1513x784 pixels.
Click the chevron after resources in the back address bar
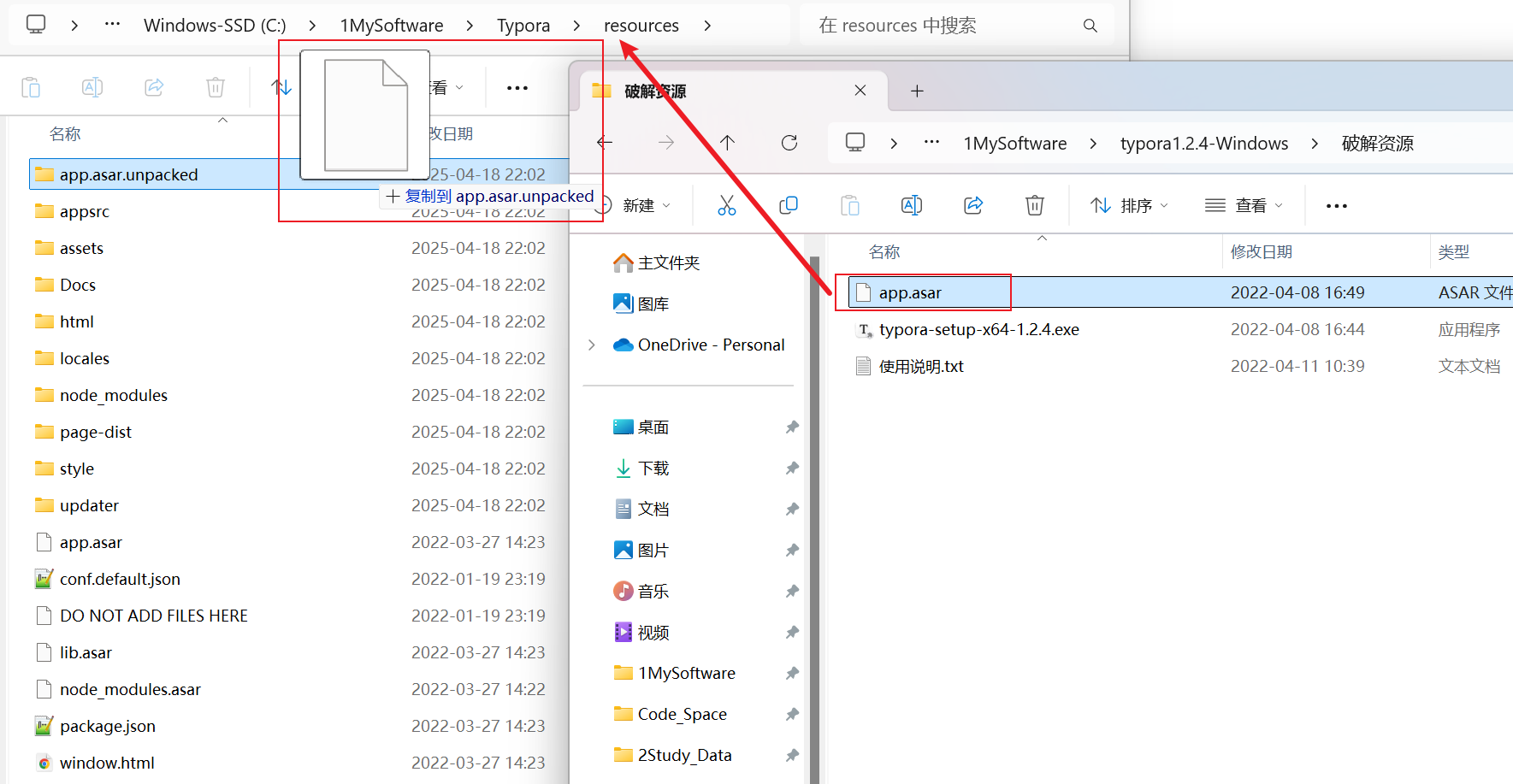coord(707,26)
